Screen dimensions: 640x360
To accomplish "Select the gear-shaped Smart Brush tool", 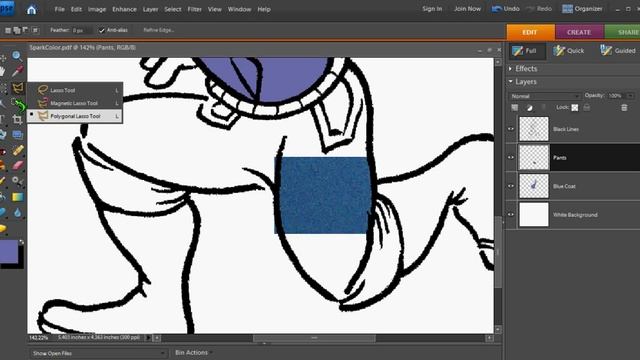I will click(17, 181).
